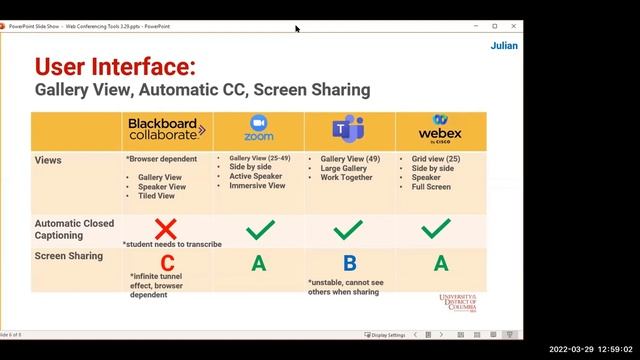640x360 pixels.
Task: Click the green checkmark in Webex column
Action: click(436, 229)
